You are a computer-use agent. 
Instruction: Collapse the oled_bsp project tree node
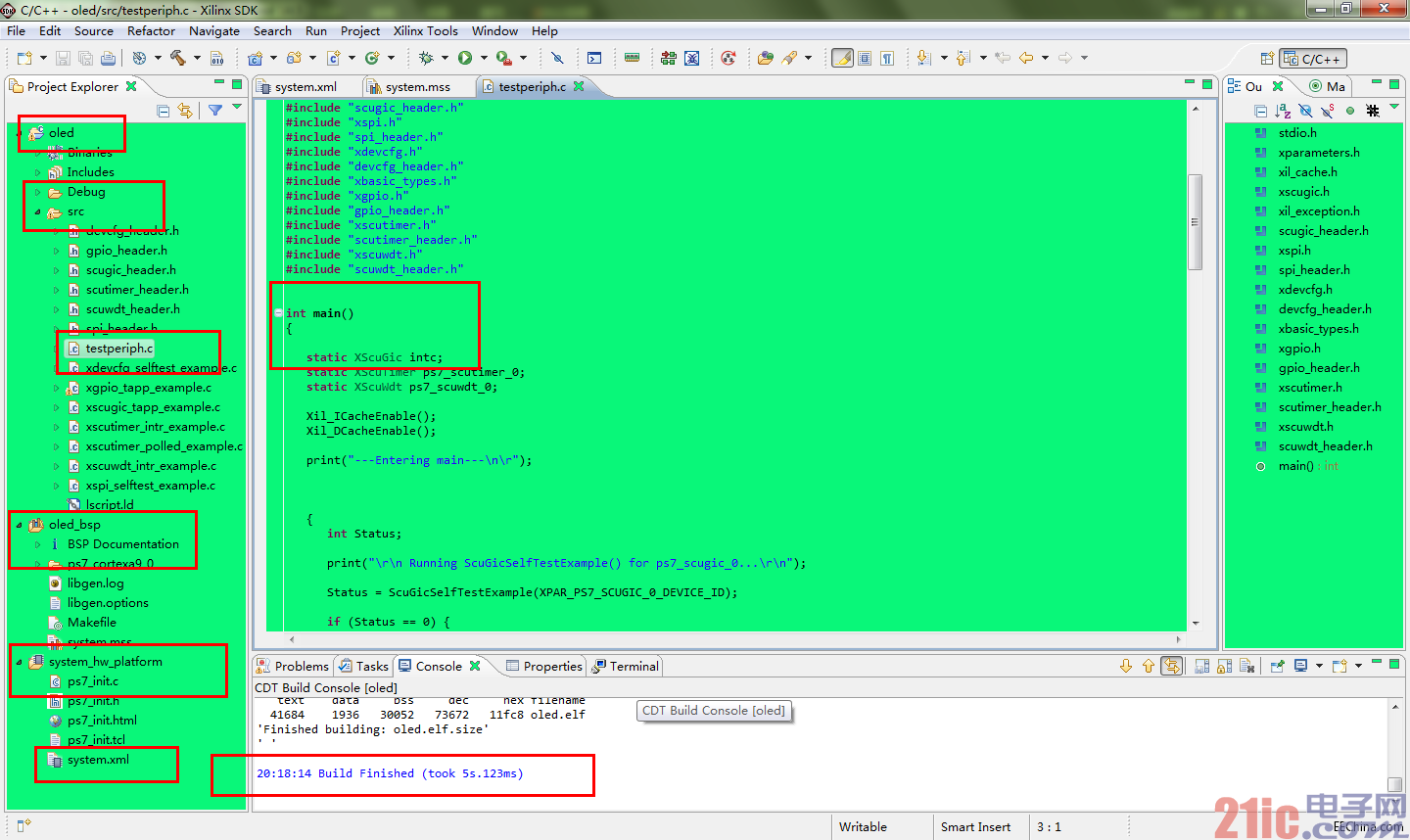click(19, 525)
